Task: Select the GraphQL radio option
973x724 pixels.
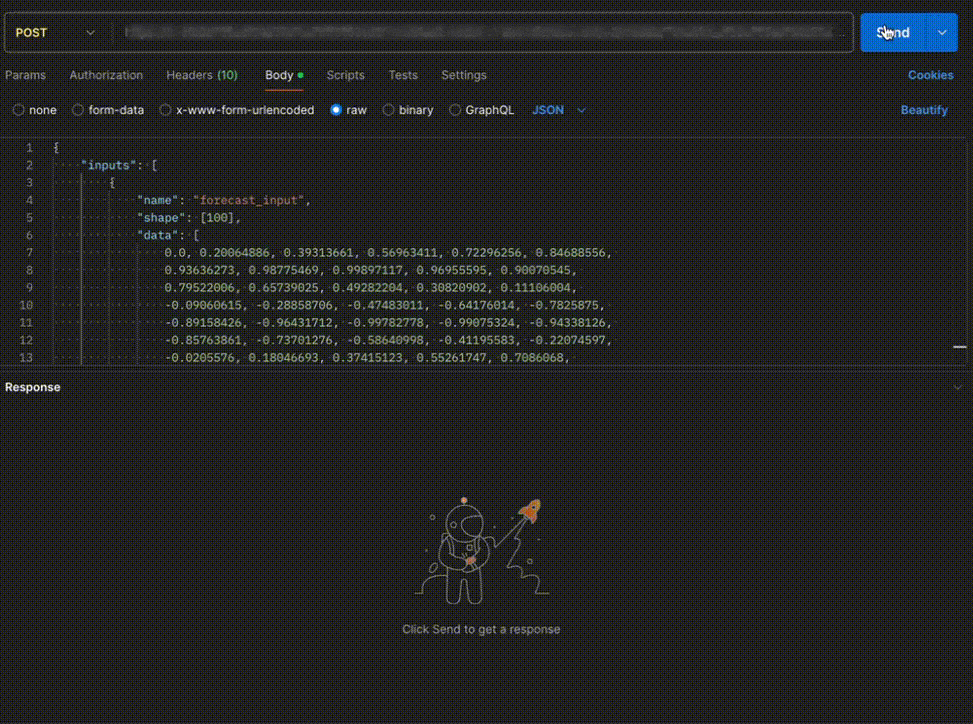Action: click(455, 110)
